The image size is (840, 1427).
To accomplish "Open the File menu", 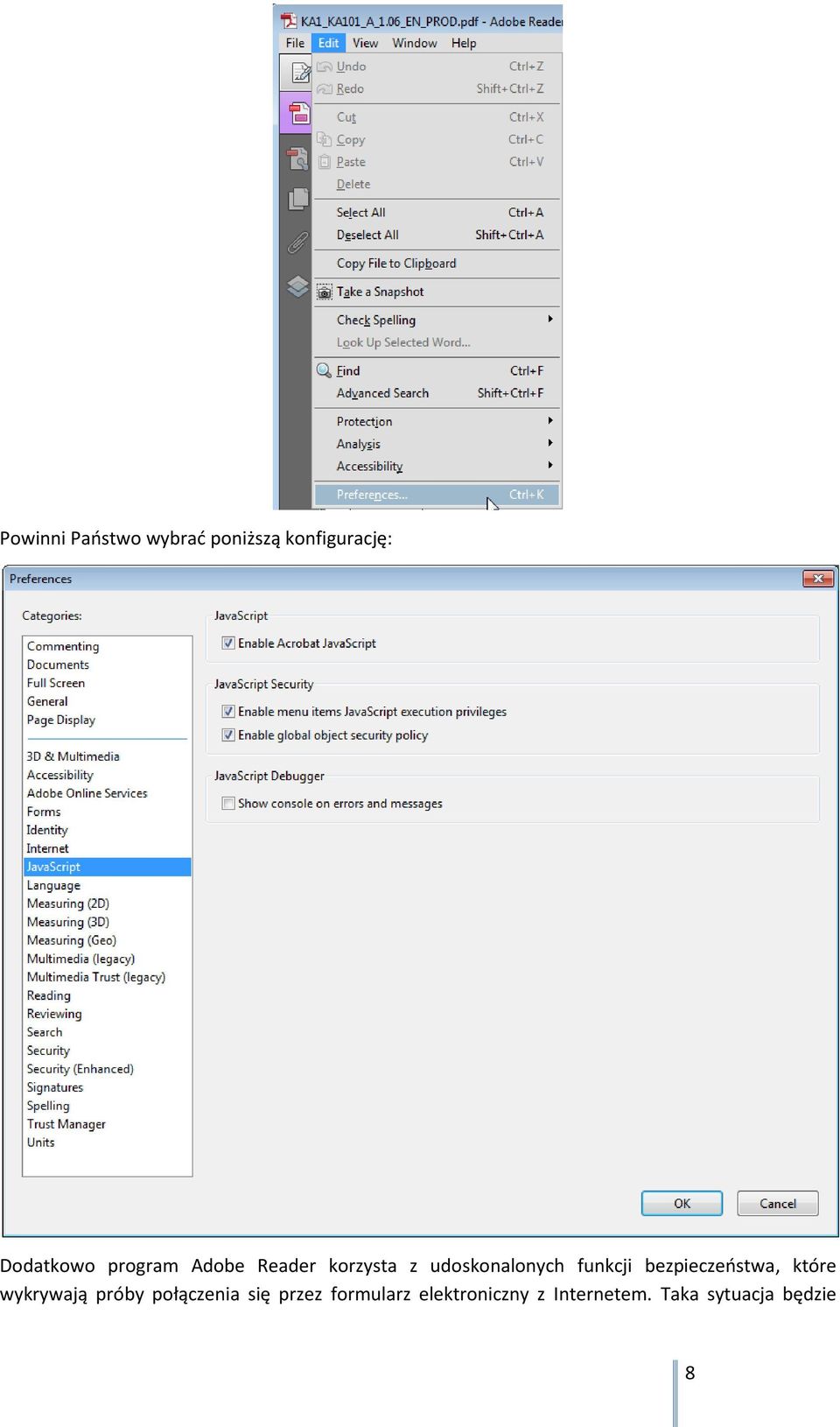I will (296, 43).
